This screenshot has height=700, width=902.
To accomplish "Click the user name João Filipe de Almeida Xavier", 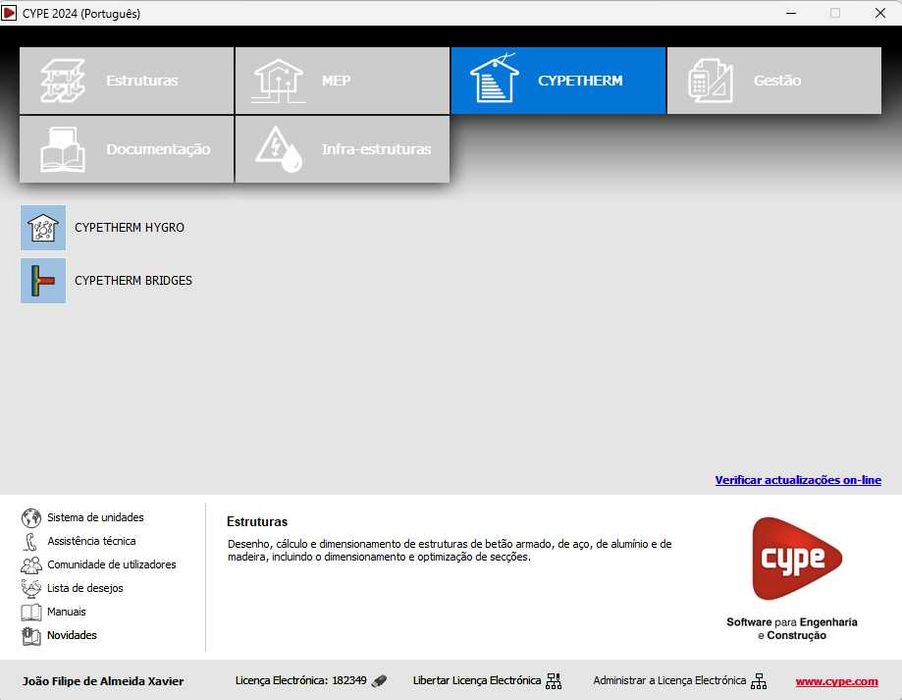I will click(x=103, y=682).
